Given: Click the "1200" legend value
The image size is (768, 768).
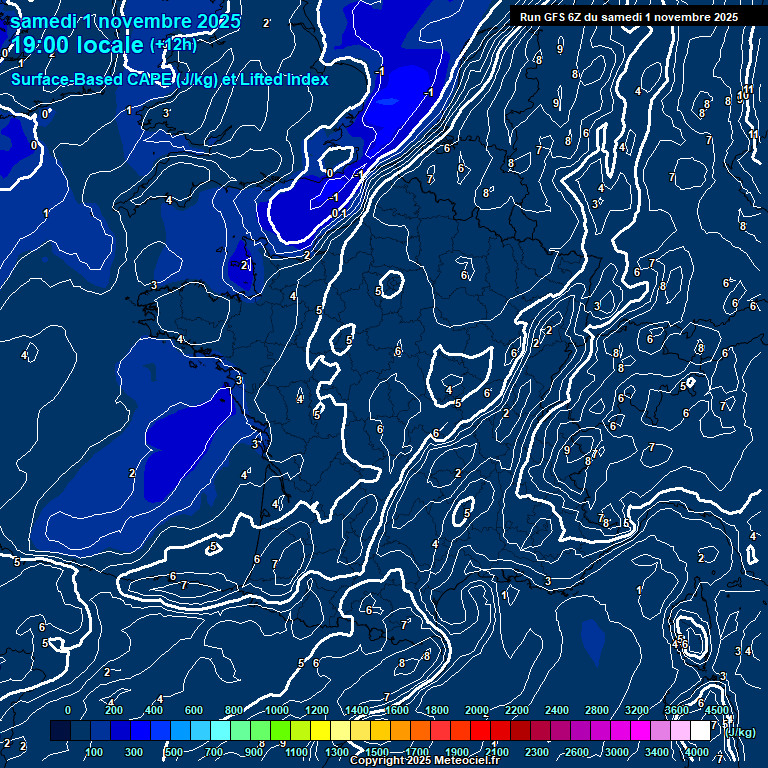Looking at the screenshot, I should click(x=317, y=710).
